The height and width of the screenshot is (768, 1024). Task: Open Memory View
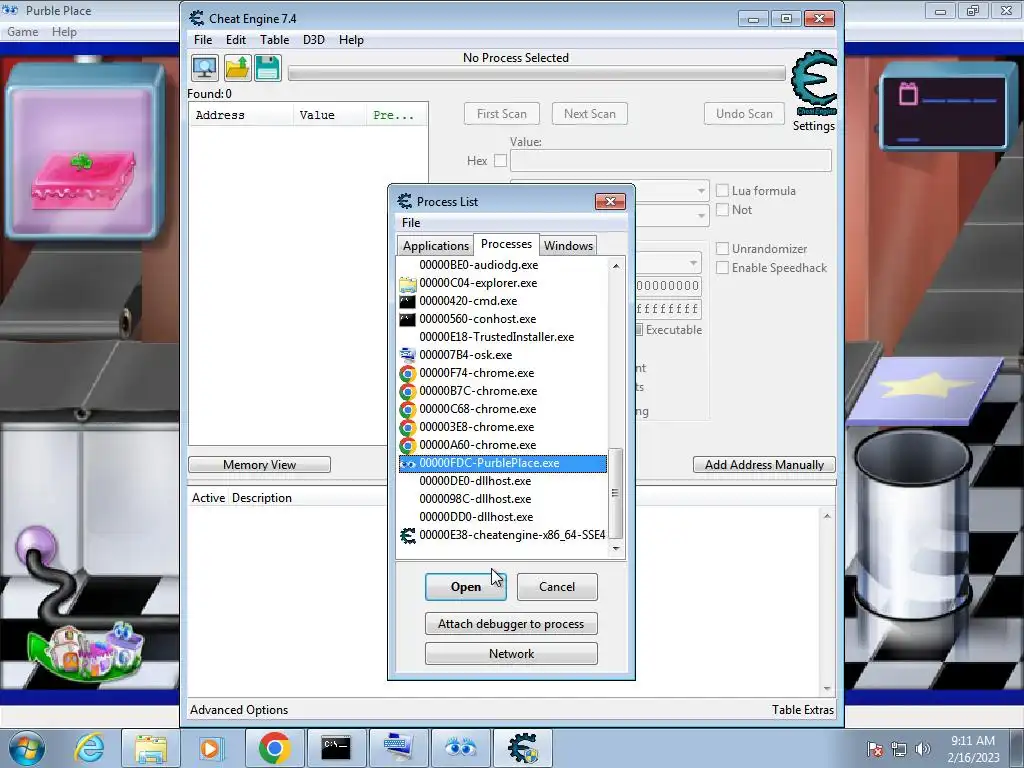(259, 464)
